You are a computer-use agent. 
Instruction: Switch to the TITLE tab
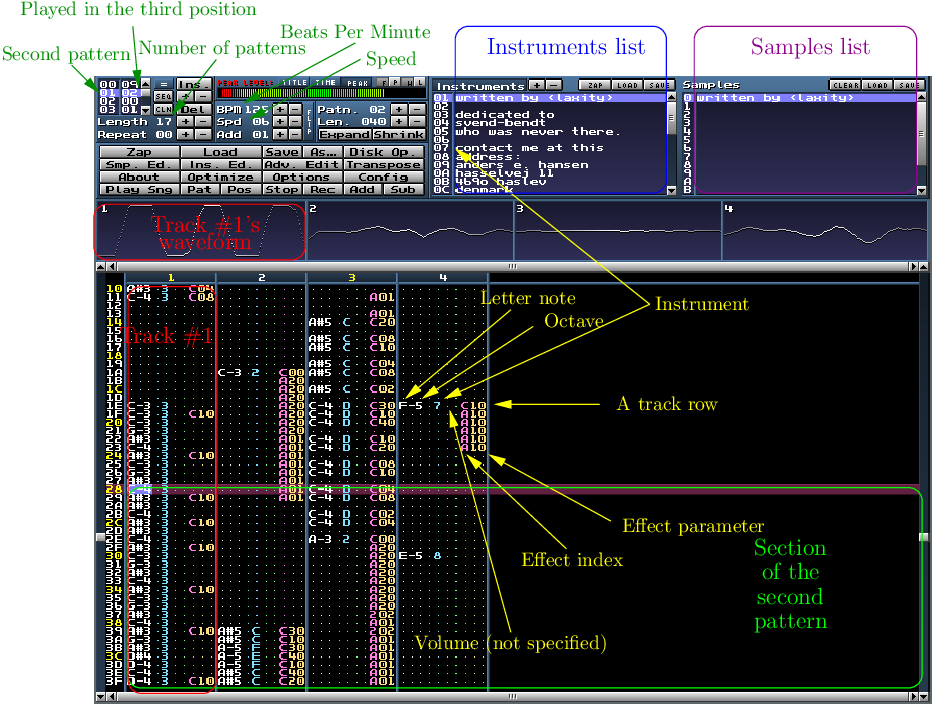click(x=295, y=83)
